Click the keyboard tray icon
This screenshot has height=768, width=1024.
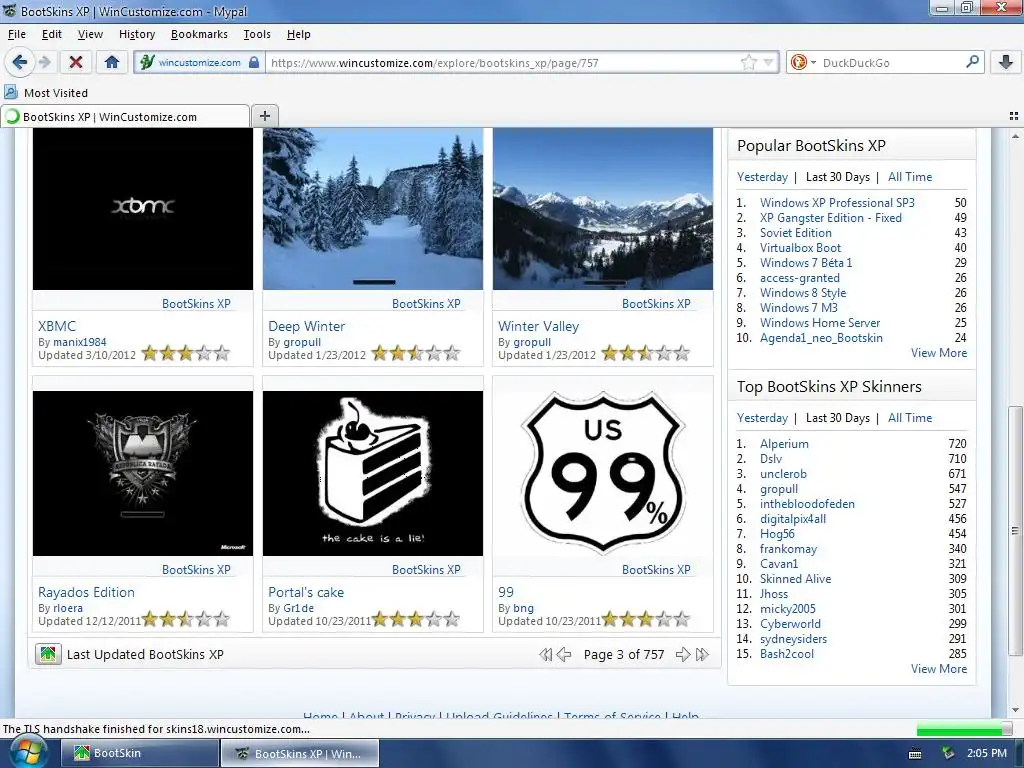(x=916, y=754)
